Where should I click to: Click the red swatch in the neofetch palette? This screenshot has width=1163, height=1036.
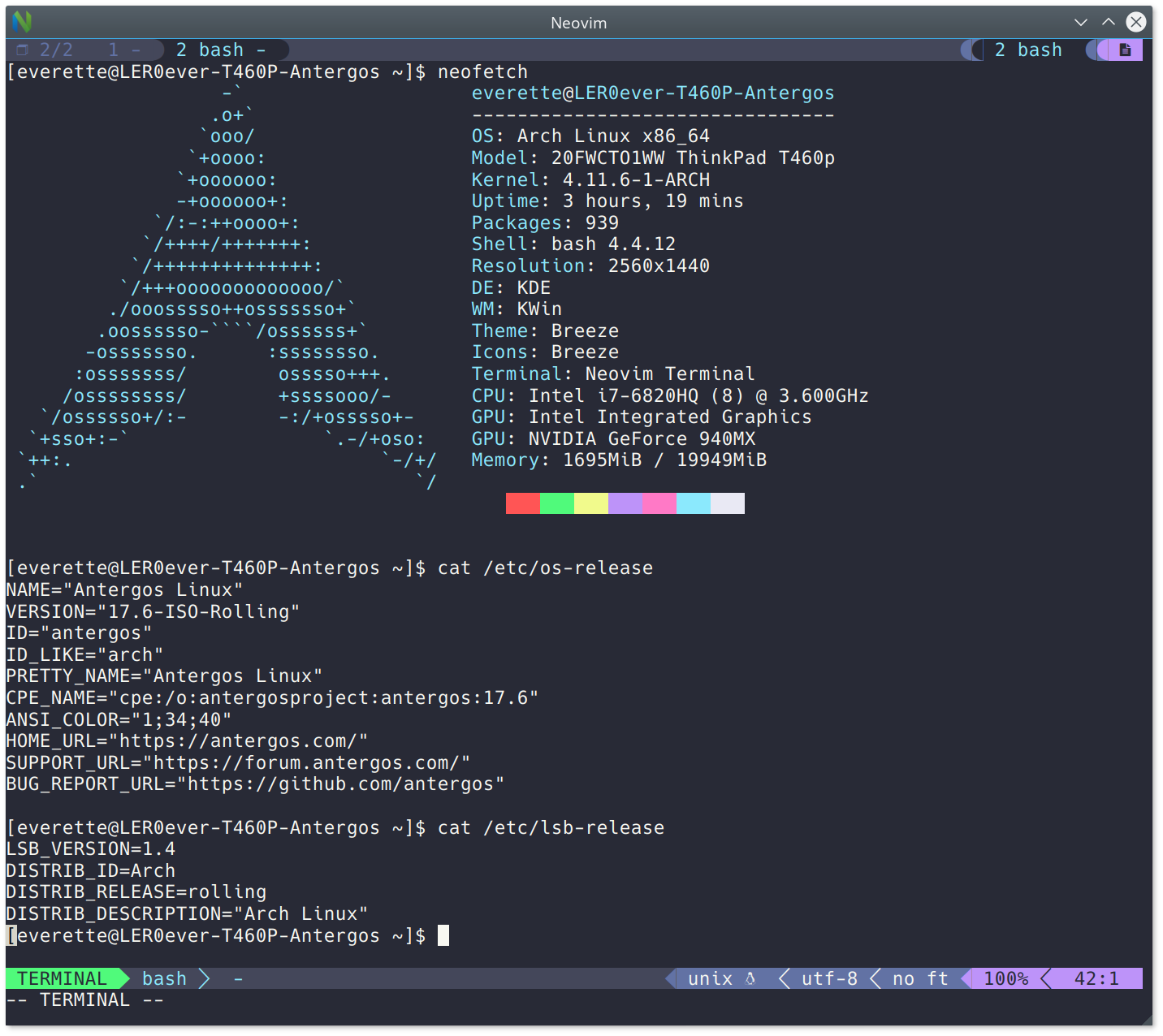point(522,503)
